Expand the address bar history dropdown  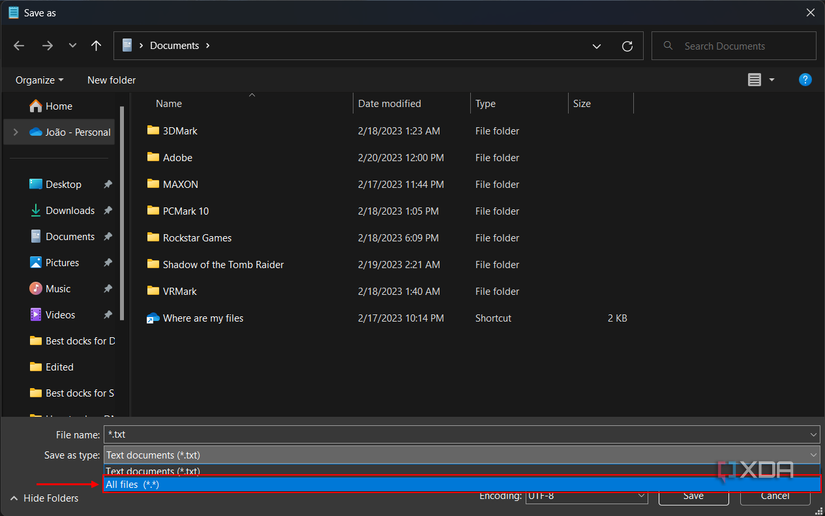pyautogui.click(x=597, y=46)
